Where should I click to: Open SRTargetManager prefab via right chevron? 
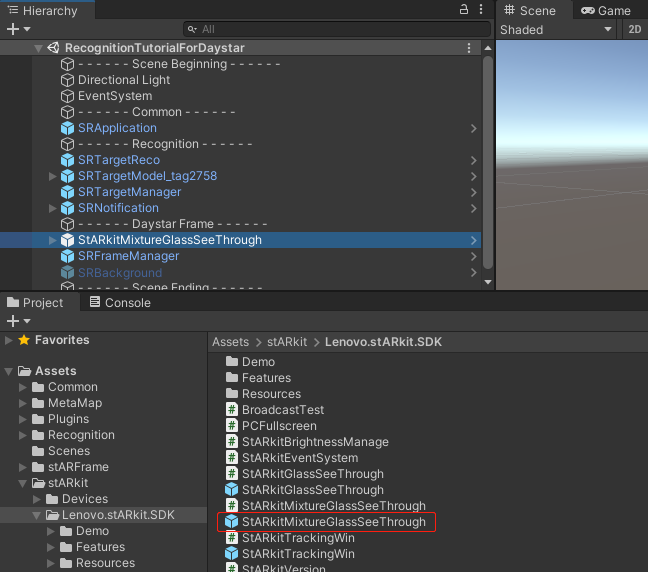[474, 193]
